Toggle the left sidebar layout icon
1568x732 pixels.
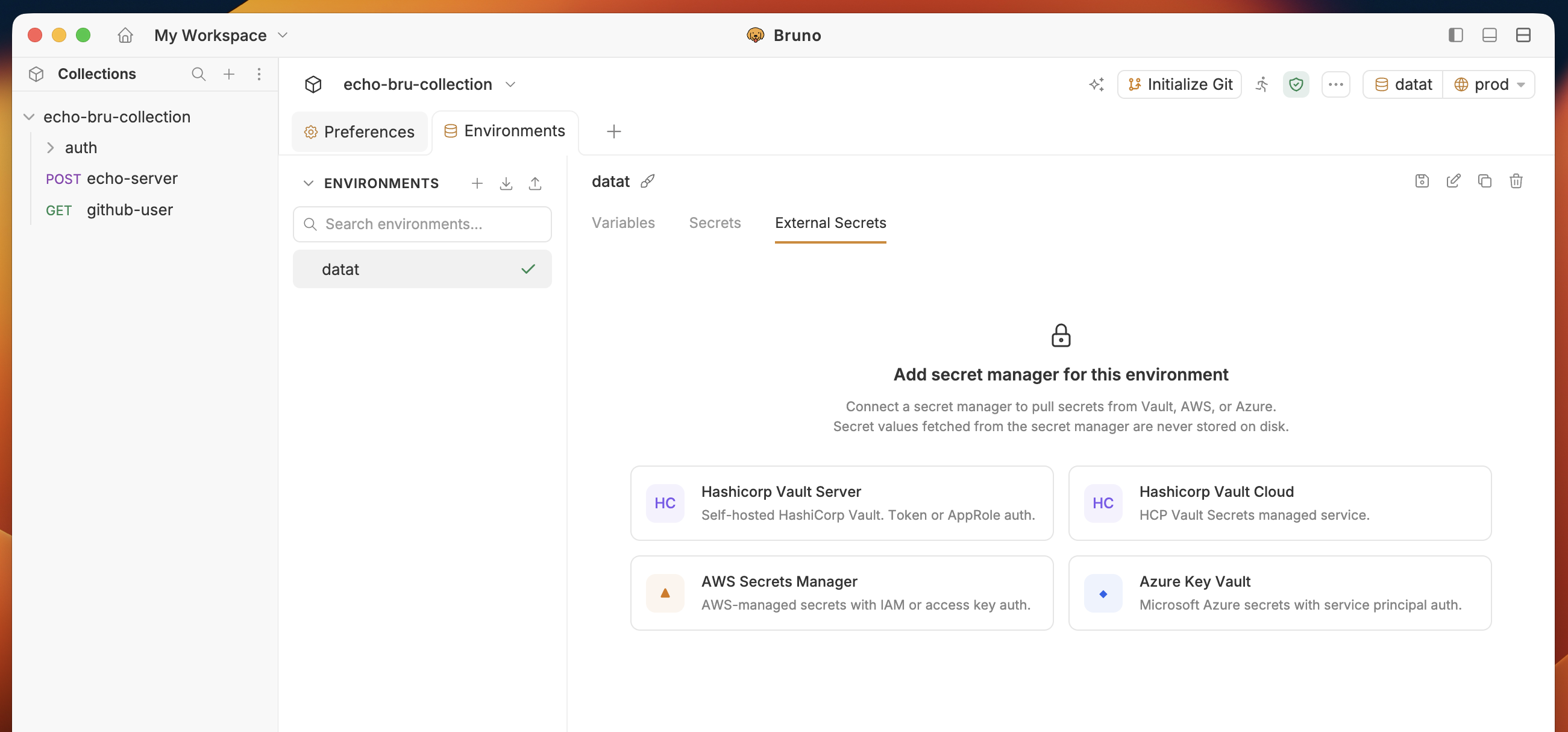[1455, 36]
